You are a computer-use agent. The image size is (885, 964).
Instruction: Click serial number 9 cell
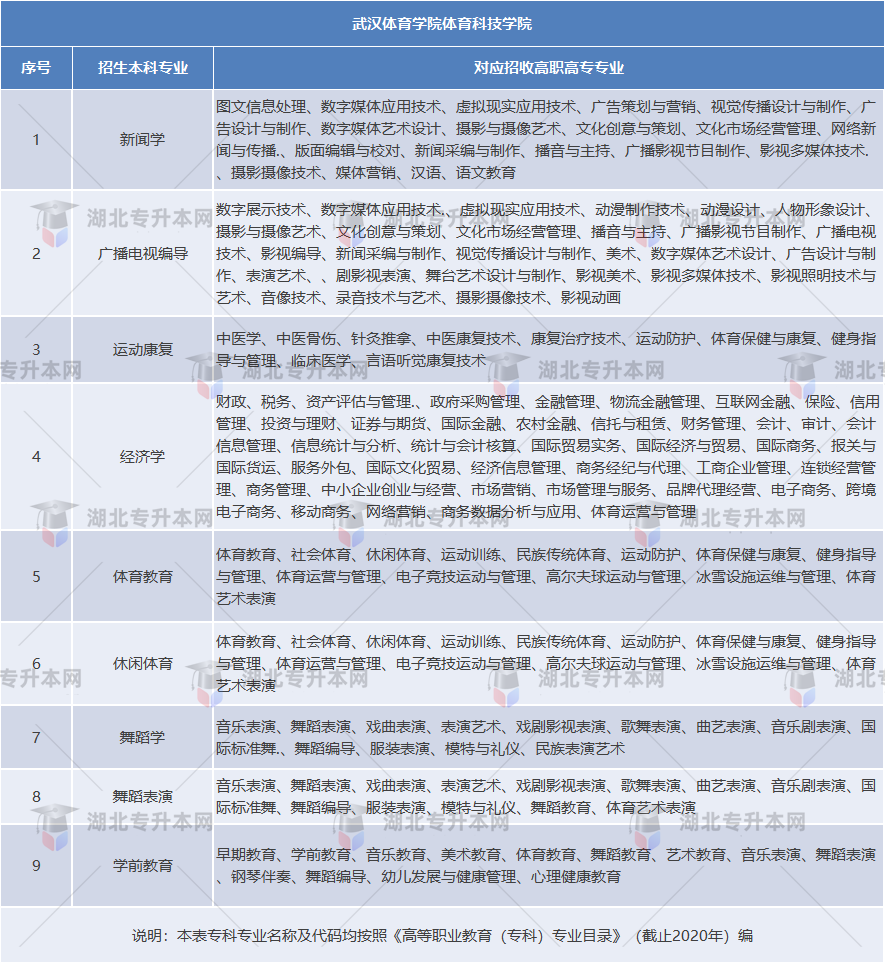click(36, 866)
